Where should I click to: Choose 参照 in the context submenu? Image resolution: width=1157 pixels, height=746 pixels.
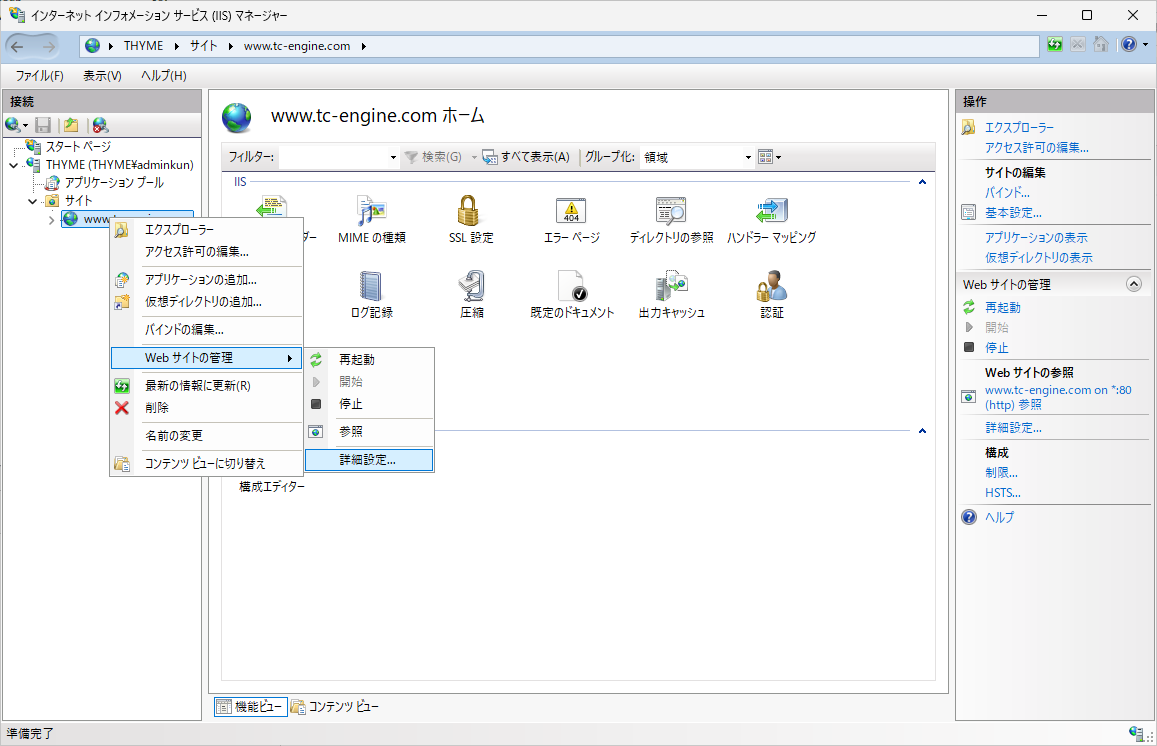pos(369,432)
